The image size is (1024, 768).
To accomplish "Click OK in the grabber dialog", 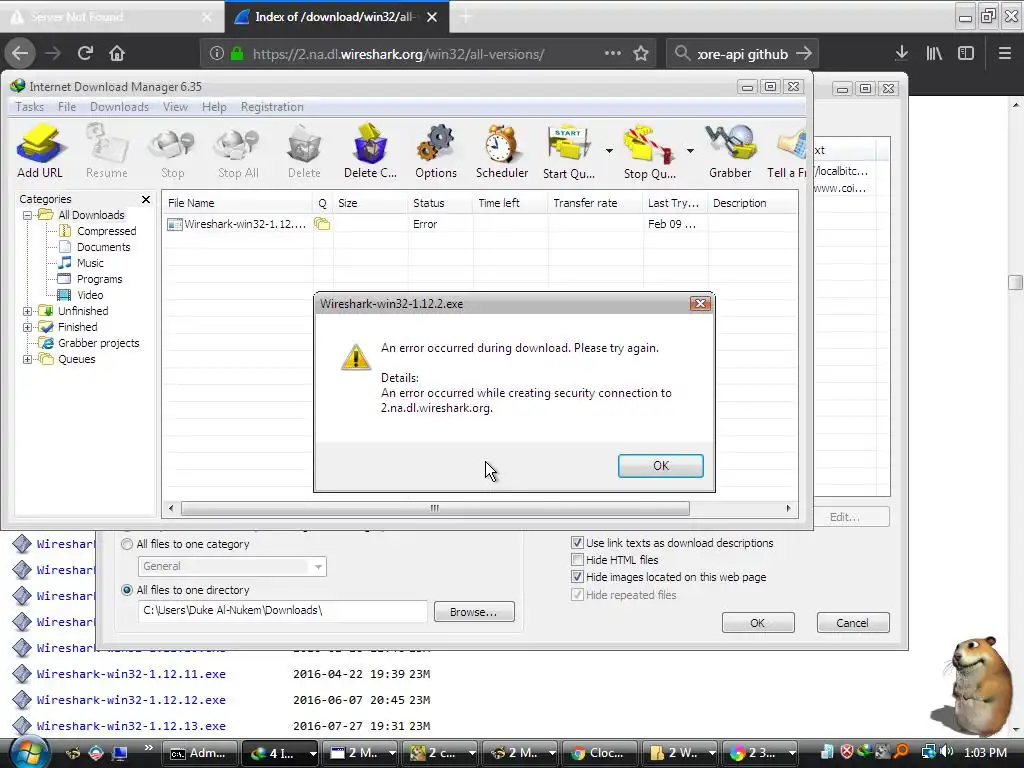I will click(x=758, y=622).
